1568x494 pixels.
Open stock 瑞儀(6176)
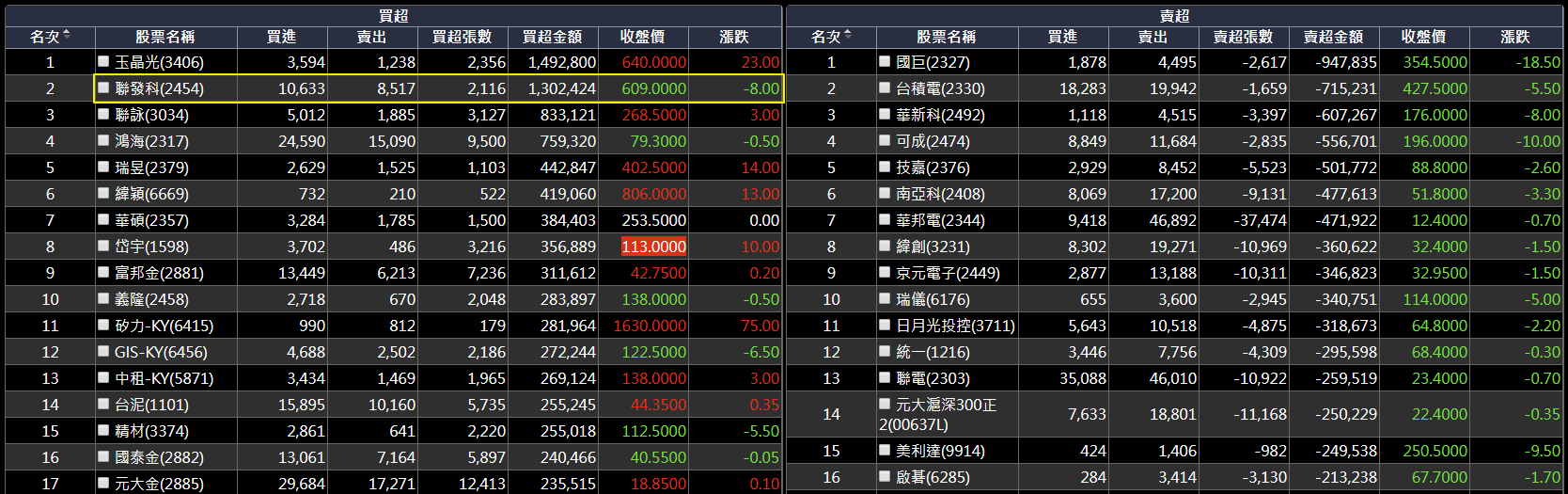(x=933, y=299)
